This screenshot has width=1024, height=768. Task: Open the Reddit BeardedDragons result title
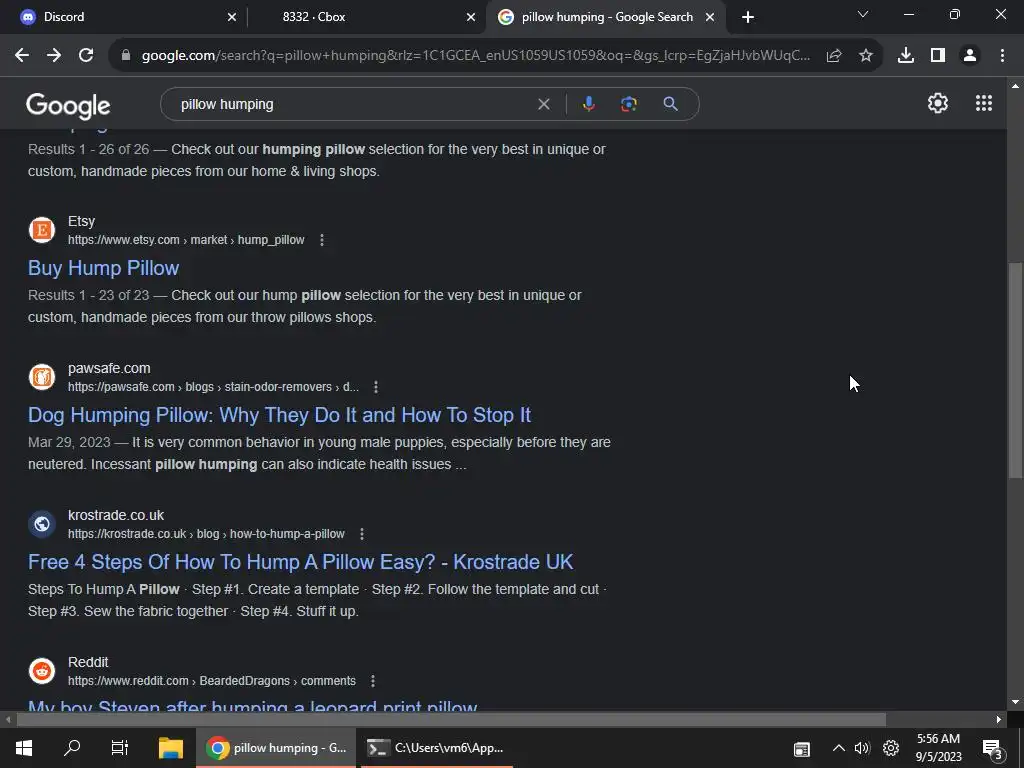click(253, 705)
